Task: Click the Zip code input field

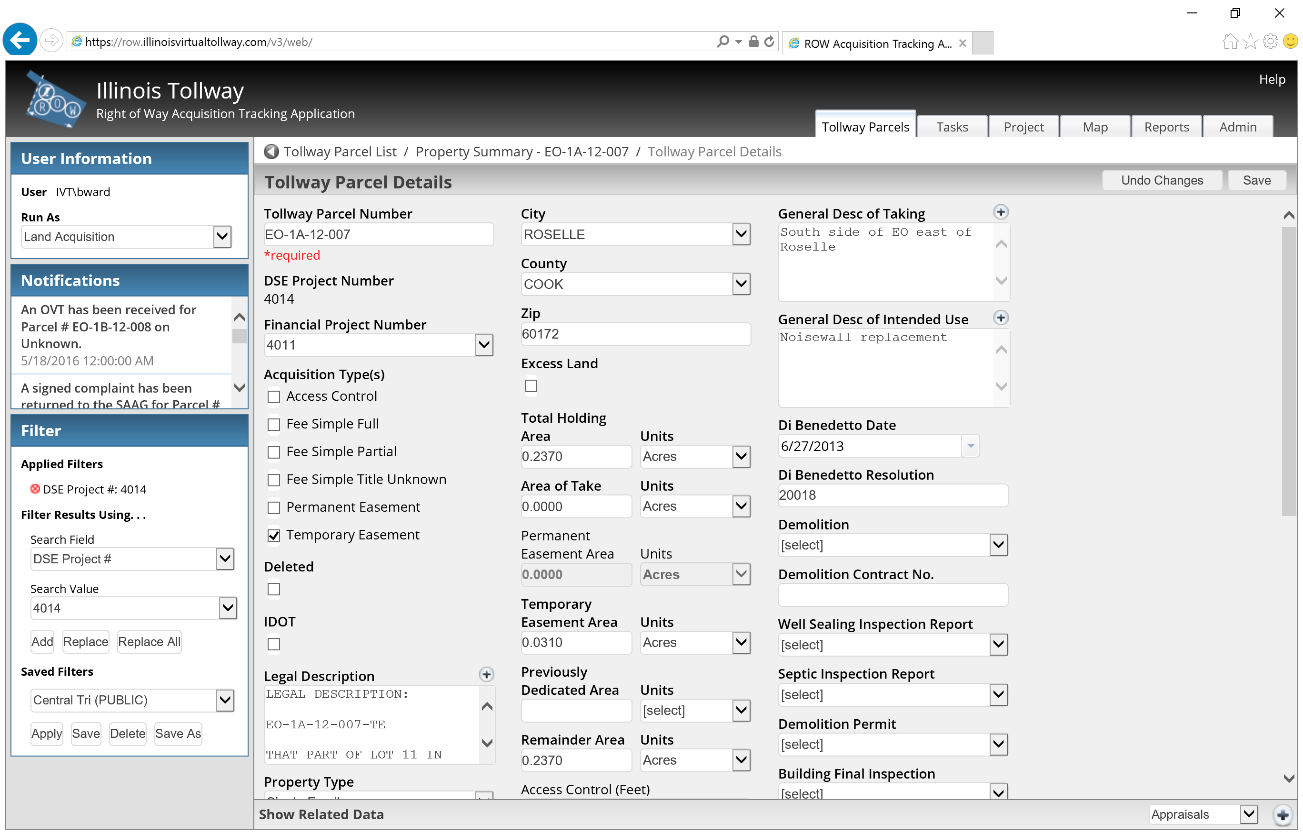Action: [x=635, y=334]
